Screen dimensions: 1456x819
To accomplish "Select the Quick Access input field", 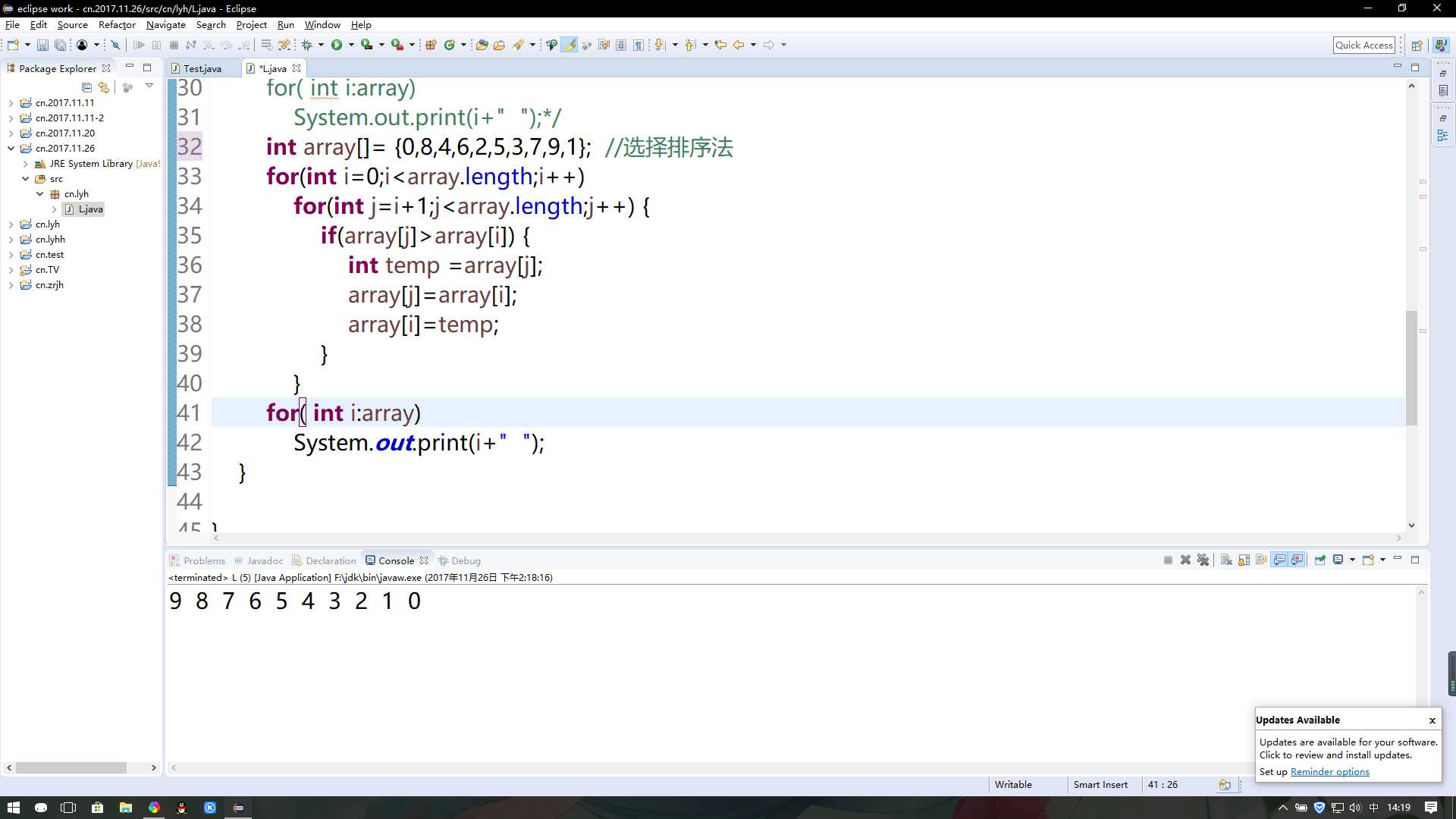I will click(x=1364, y=44).
